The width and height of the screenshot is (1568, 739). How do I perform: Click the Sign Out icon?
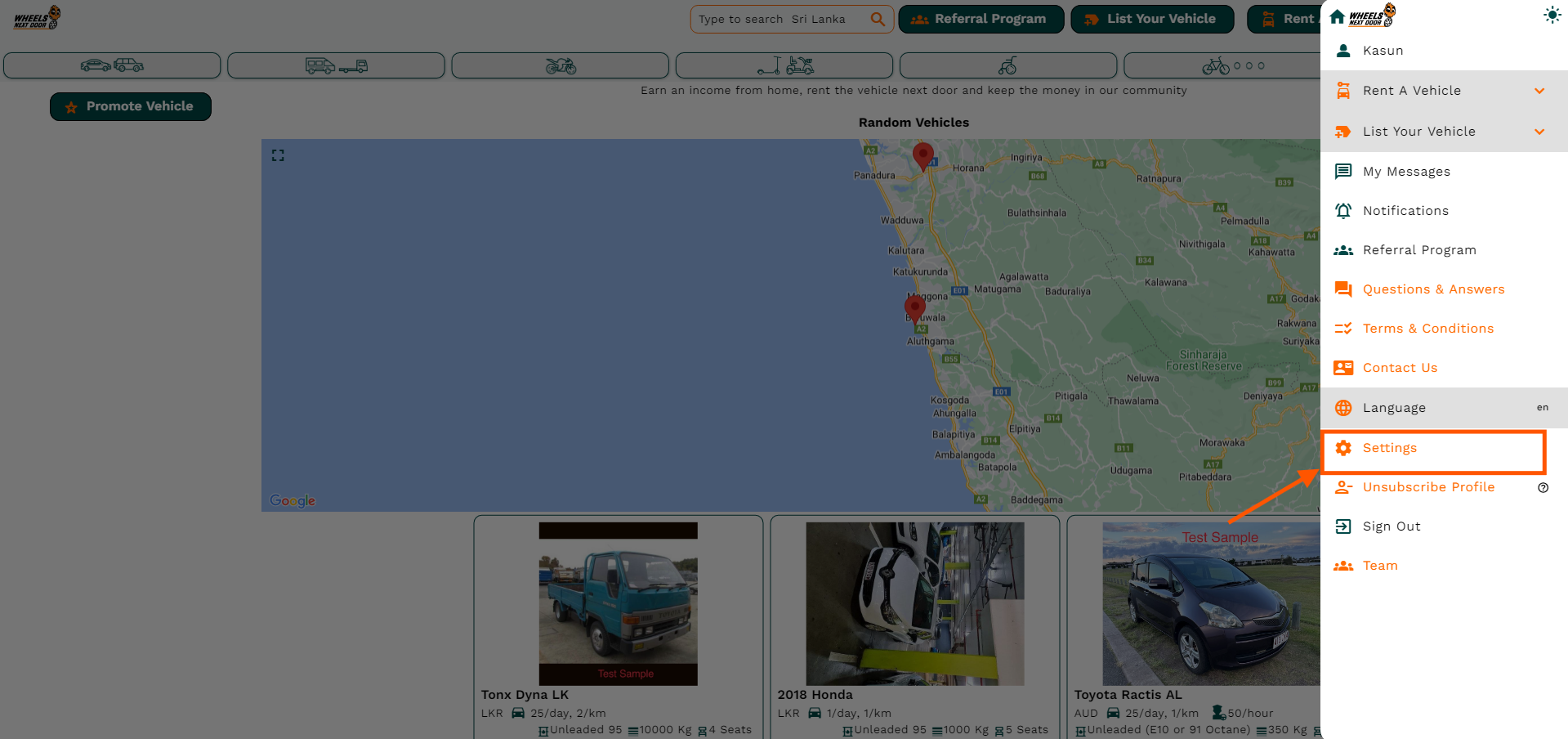click(1343, 526)
